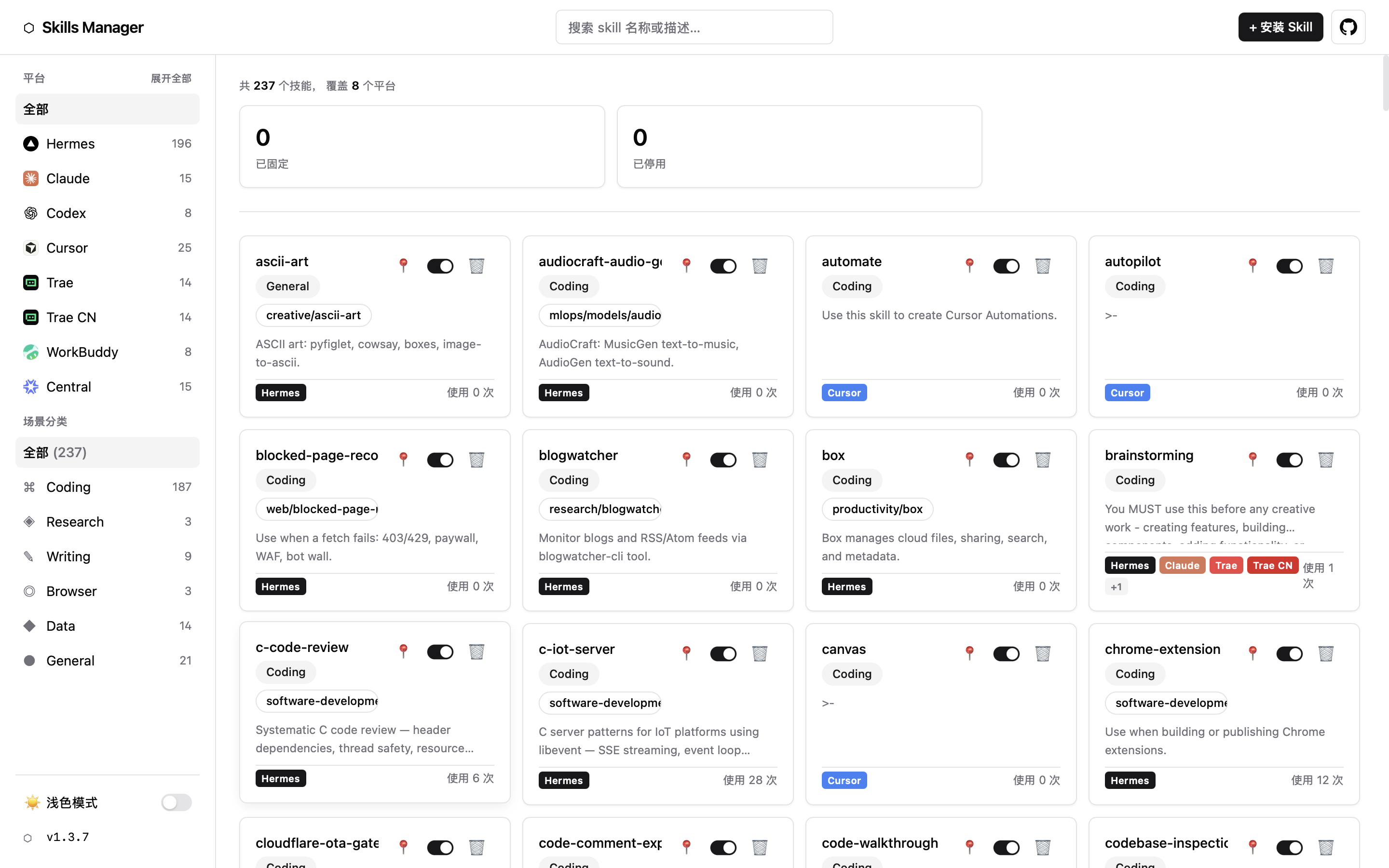Pin the automate skill
This screenshot has width=1389, height=868.
click(x=969, y=265)
